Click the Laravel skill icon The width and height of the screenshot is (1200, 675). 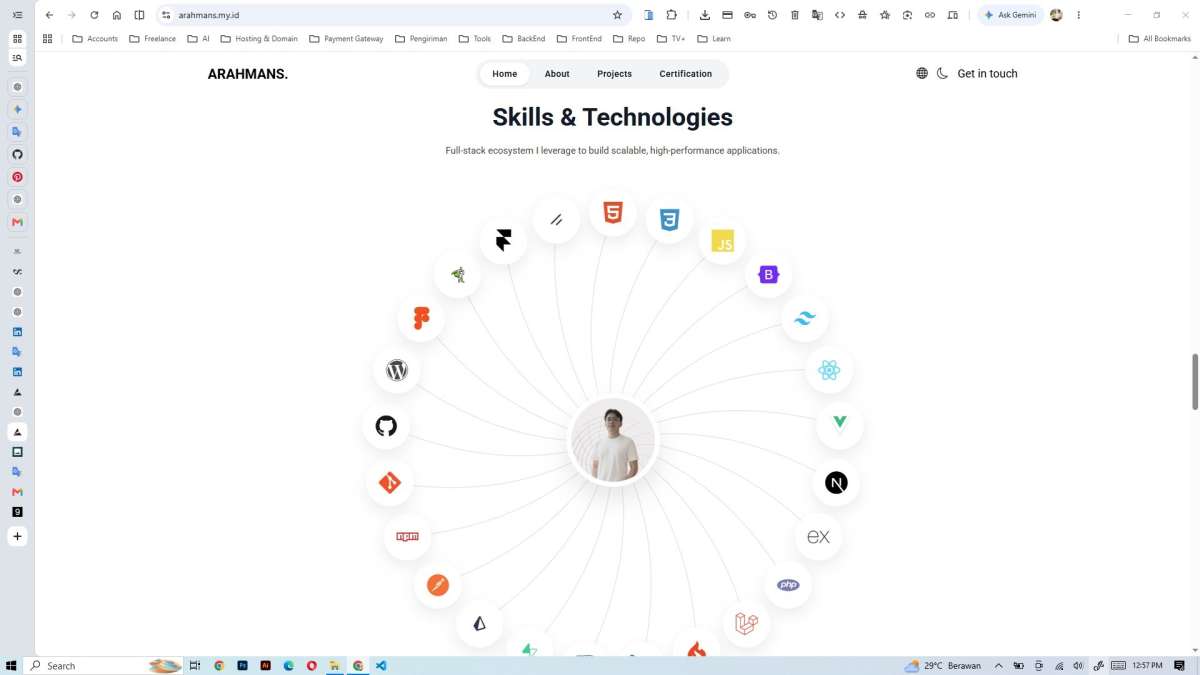[x=746, y=624]
